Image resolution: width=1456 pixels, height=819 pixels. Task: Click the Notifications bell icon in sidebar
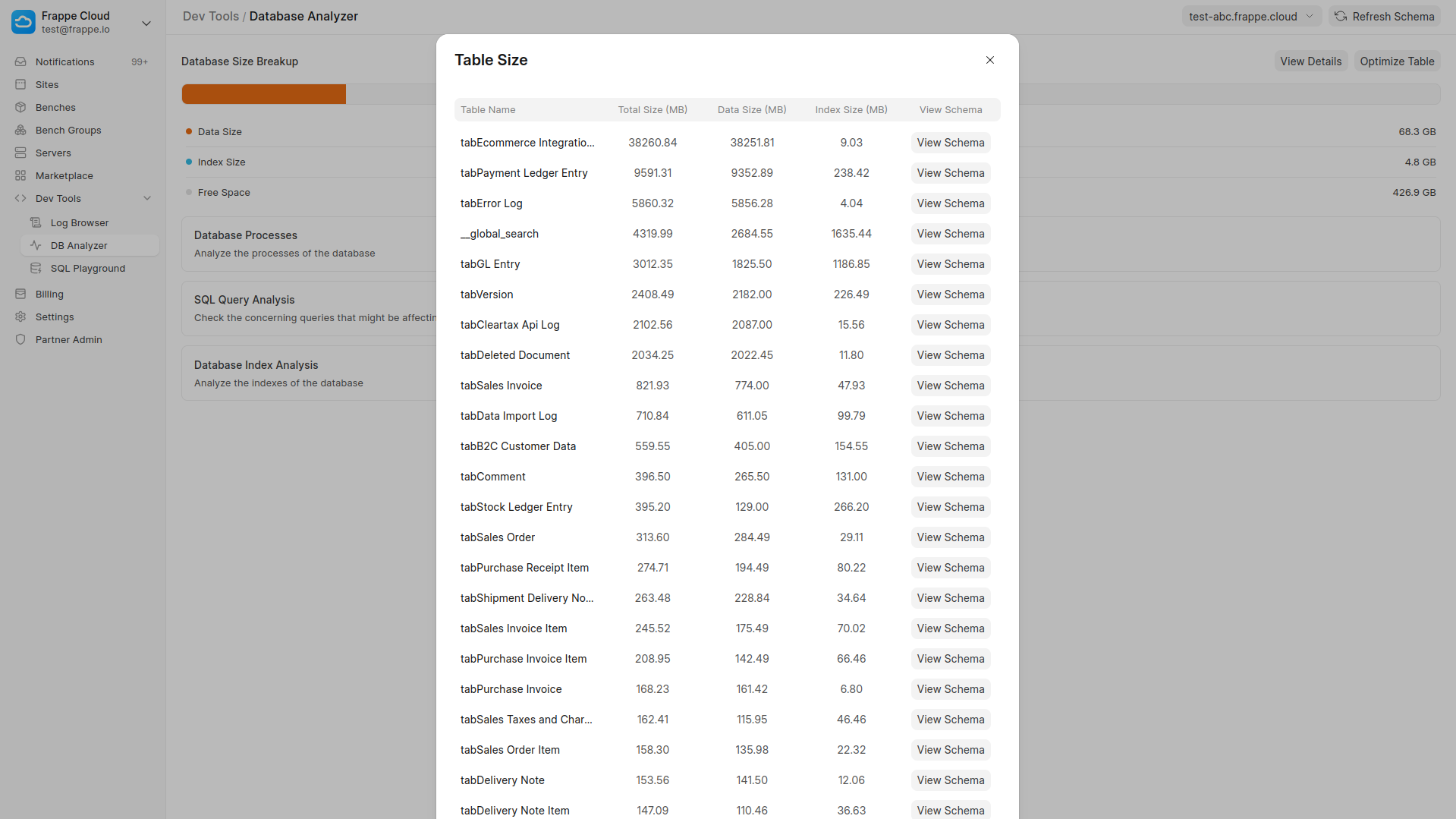pos(20,61)
